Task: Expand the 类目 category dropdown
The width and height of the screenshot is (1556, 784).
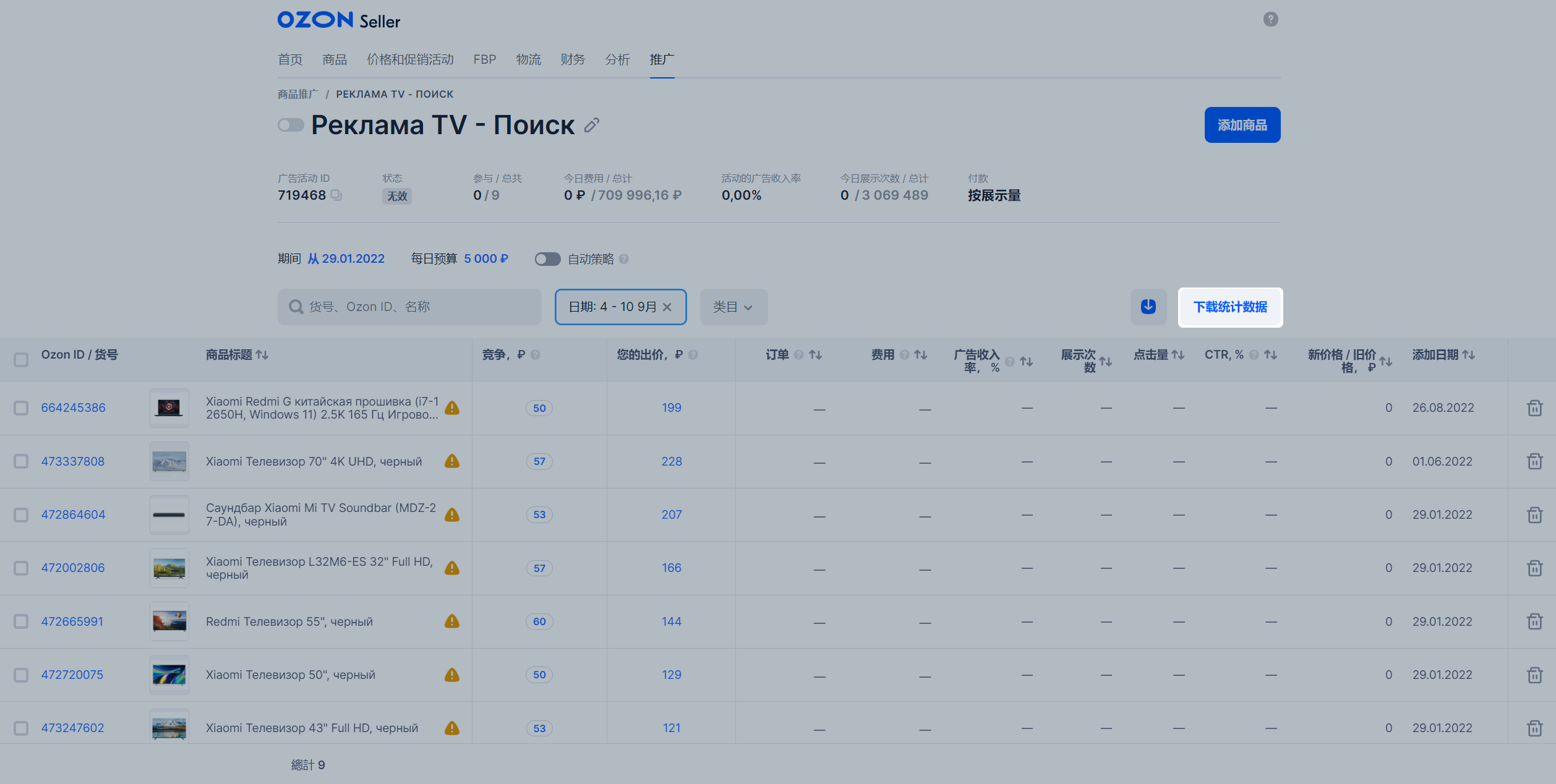Action: point(733,307)
